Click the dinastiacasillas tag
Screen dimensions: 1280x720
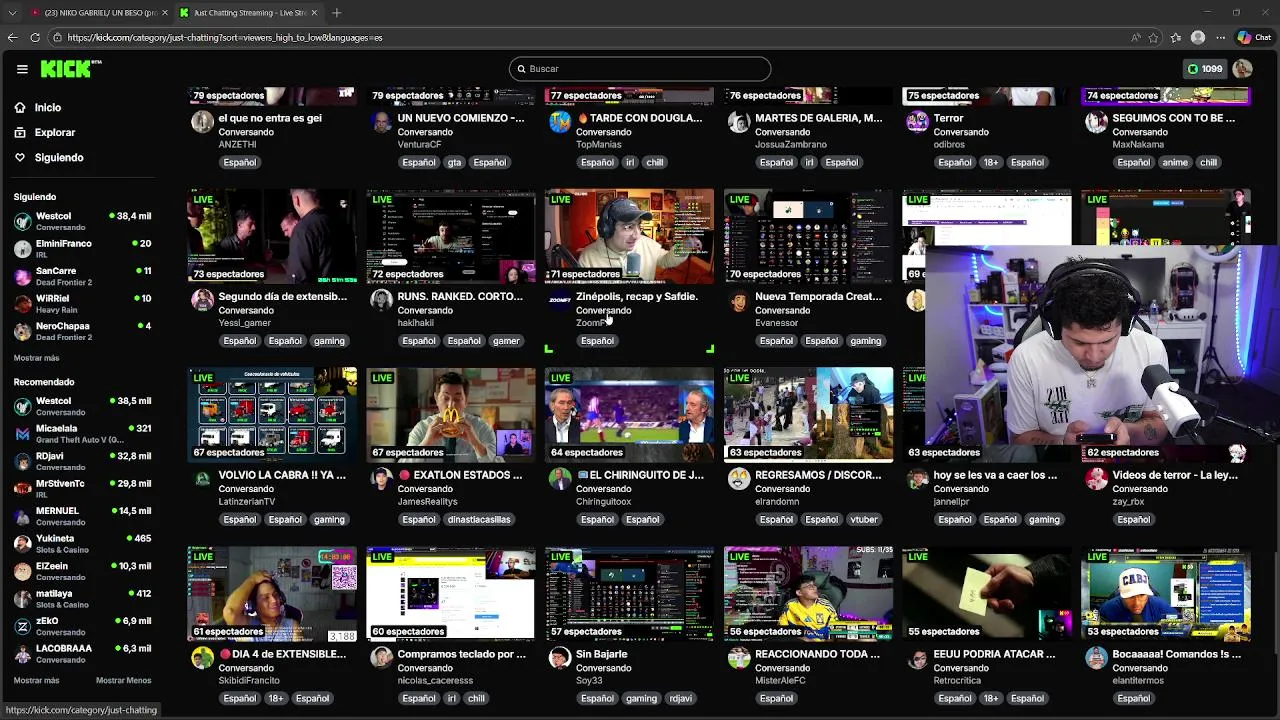point(479,520)
